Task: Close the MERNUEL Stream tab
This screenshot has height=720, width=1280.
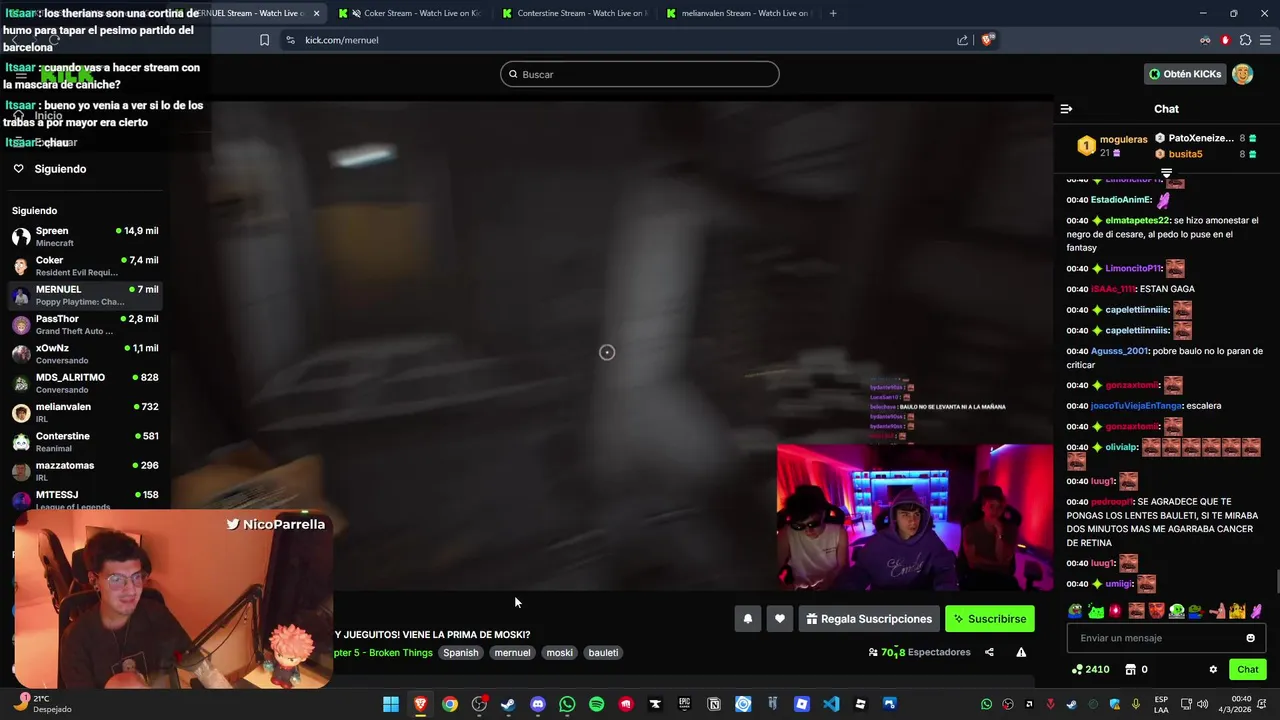Action: pos(316,13)
